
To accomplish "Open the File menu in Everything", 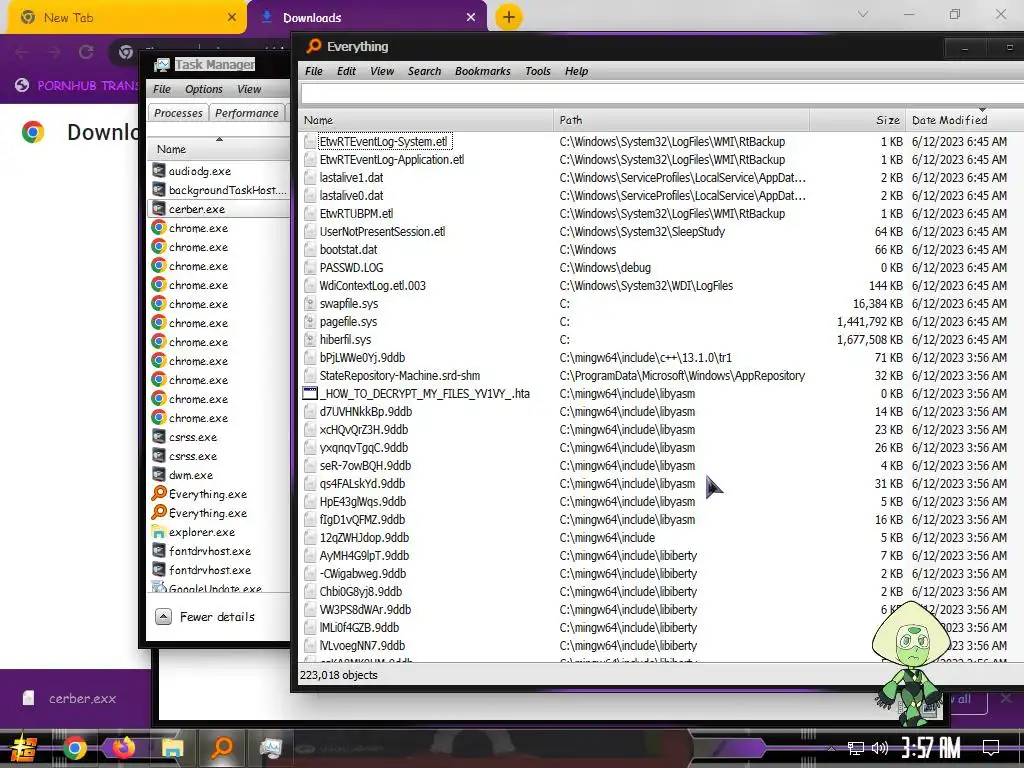I will click(313, 71).
